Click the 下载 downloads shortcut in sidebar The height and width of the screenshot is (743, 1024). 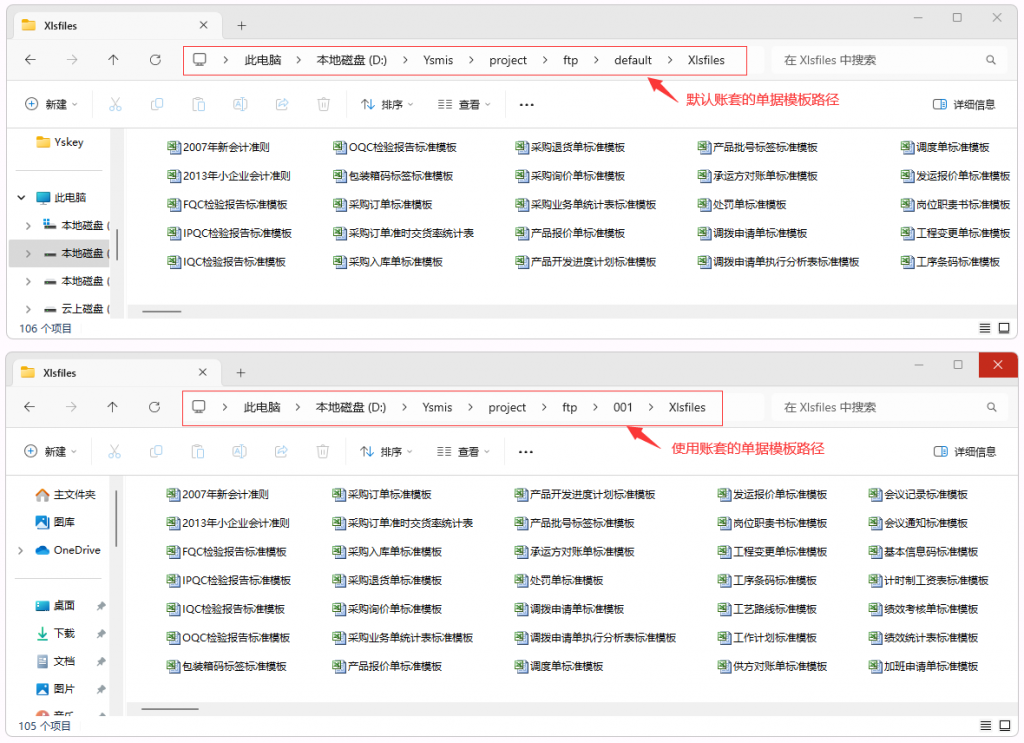tap(63, 633)
